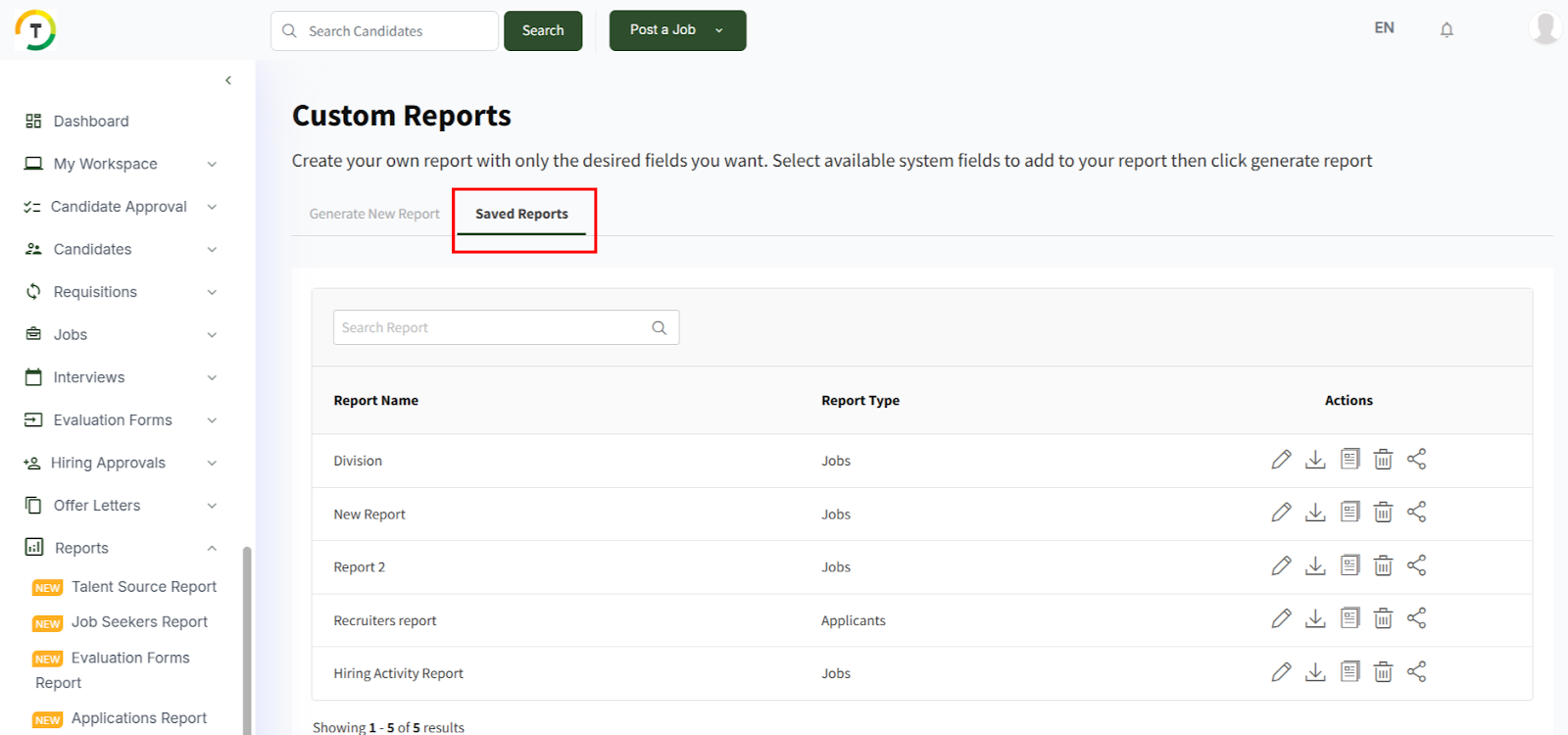The image size is (1568, 735).
Task: Open Talent Source Report link
Action: [x=144, y=587]
